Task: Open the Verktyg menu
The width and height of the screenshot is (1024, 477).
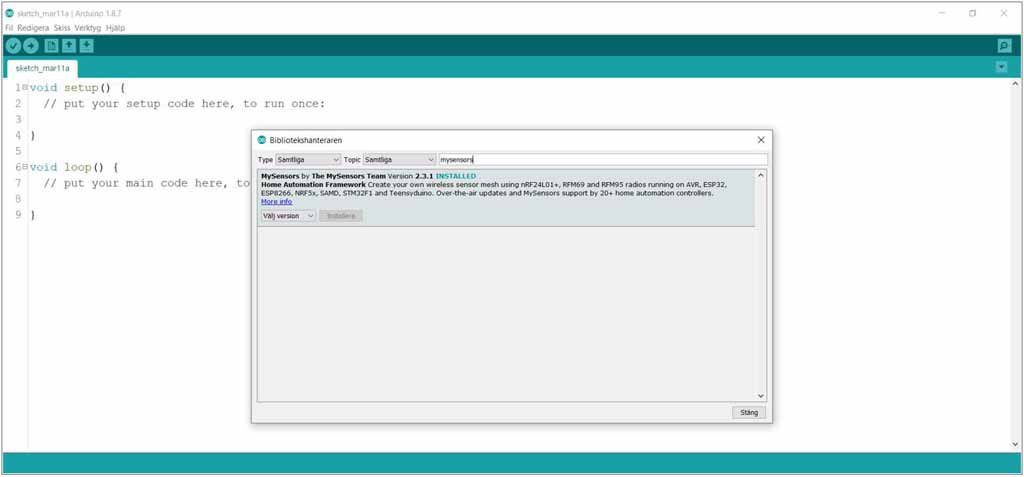Action: click(x=88, y=28)
